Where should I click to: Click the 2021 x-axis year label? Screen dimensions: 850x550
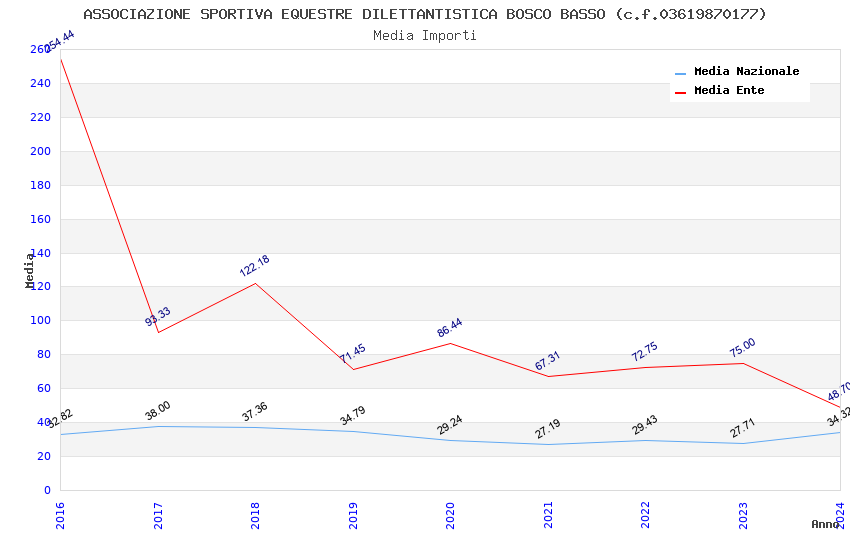pos(548,515)
